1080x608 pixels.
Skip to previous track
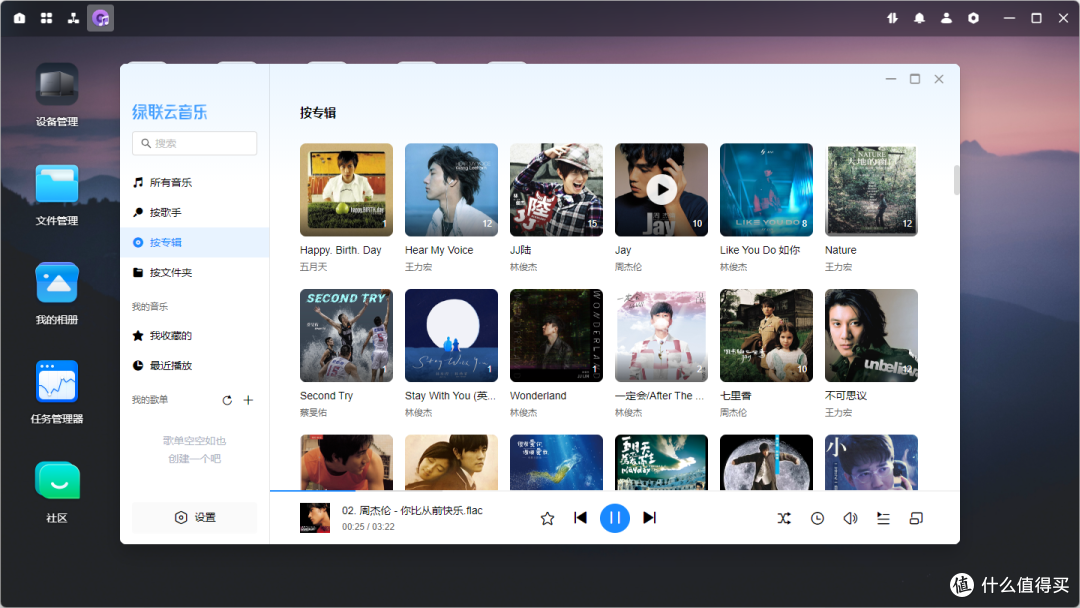pyautogui.click(x=580, y=518)
